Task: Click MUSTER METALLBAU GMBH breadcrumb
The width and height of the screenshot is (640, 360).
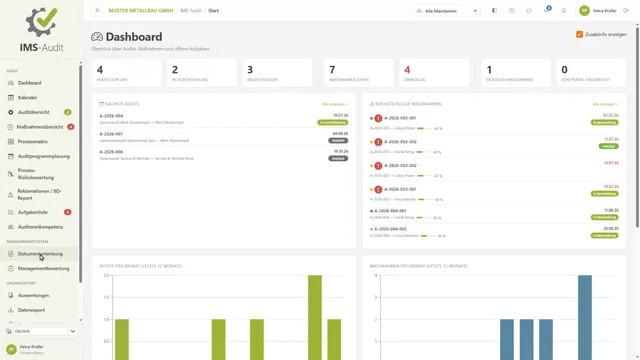Action: pos(141,11)
